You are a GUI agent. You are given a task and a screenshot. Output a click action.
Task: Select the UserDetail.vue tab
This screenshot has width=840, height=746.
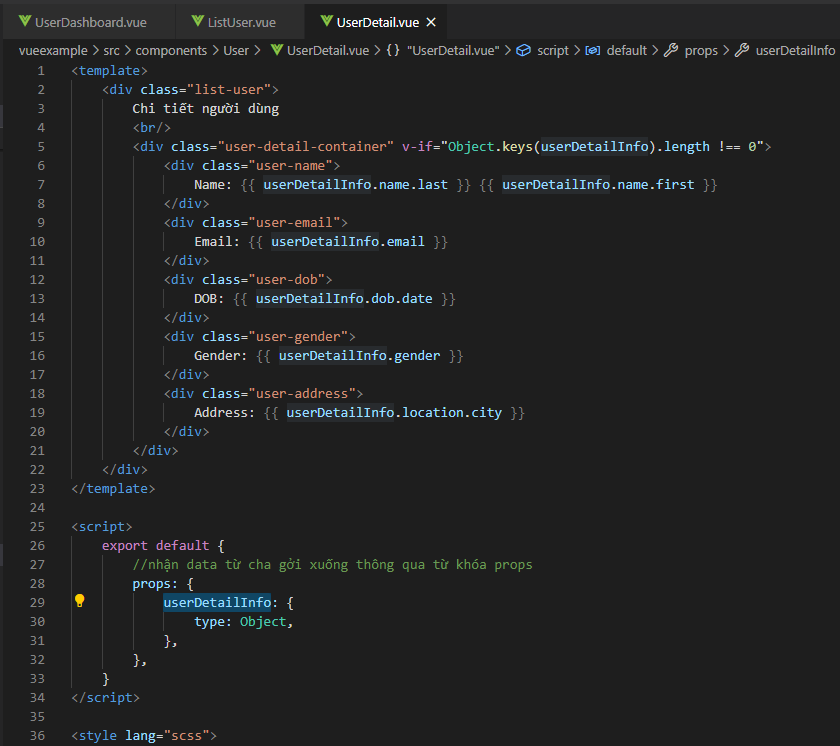[377, 22]
